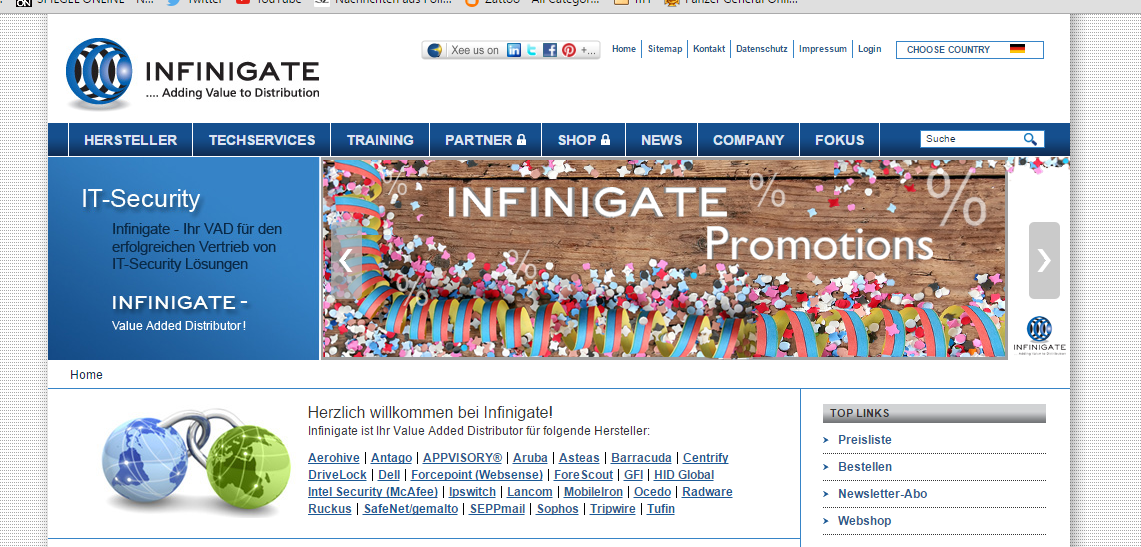Open the COMPANY menu
This screenshot has width=1141, height=547.
(748, 140)
